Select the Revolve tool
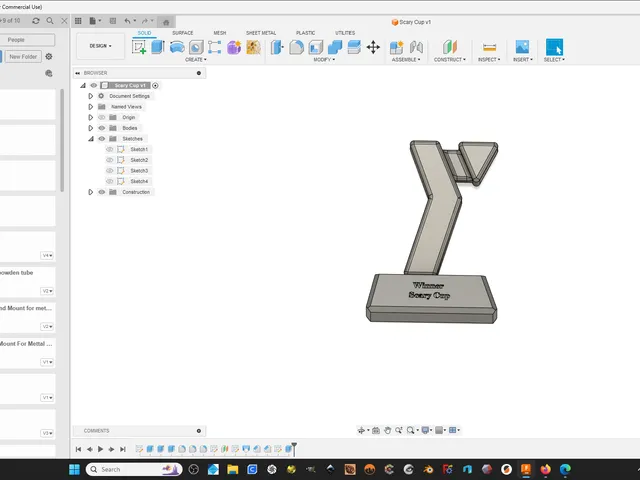The image size is (640, 480). 177,47
